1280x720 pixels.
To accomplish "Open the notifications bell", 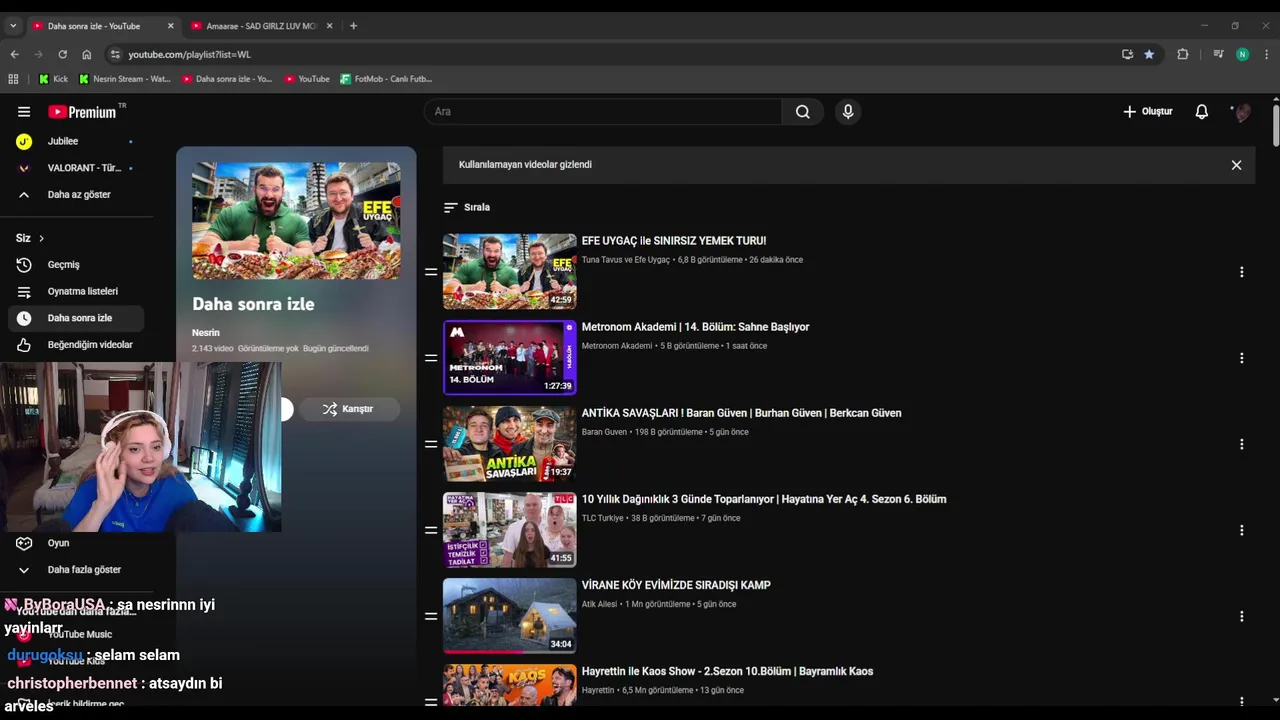I will (1202, 112).
